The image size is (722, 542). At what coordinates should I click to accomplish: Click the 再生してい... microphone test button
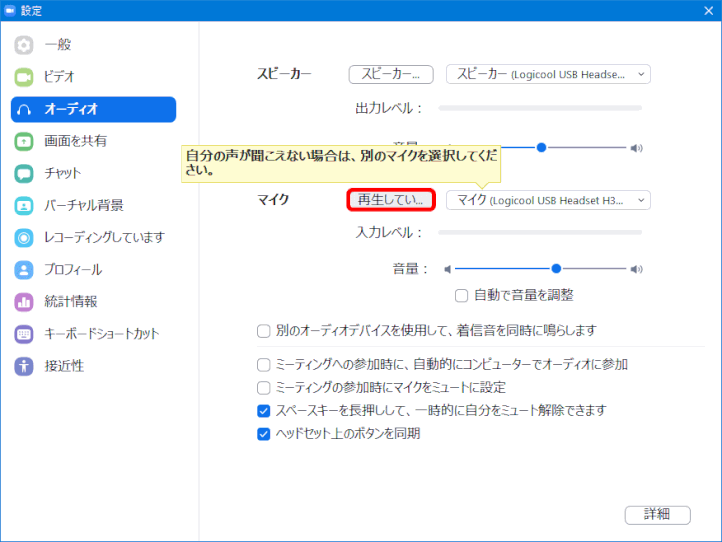(391, 200)
